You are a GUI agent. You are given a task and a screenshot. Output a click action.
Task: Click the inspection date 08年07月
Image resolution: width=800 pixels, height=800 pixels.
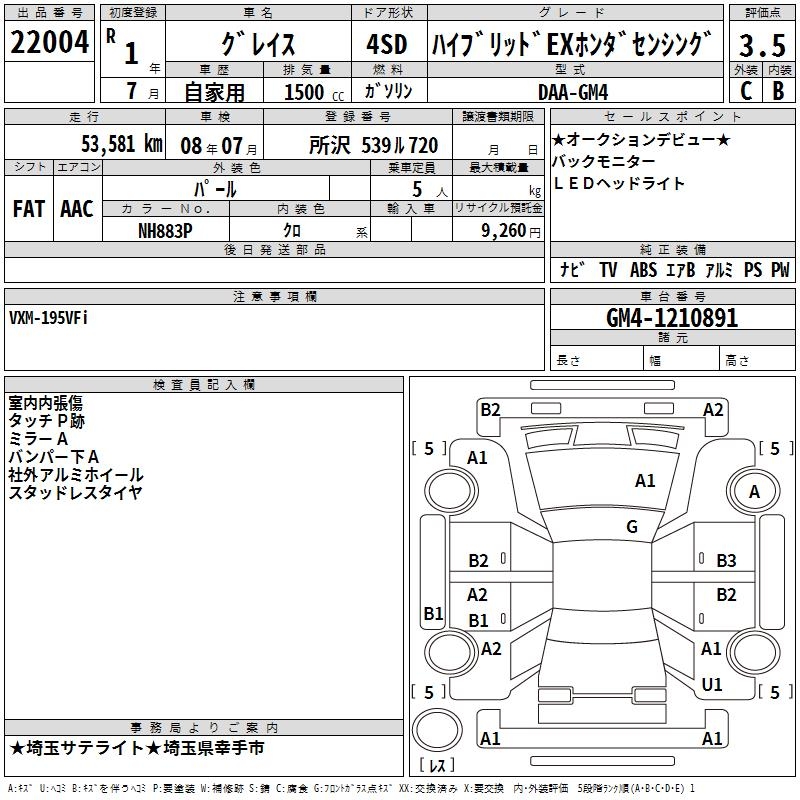pyautogui.click(x=219, y=146)
